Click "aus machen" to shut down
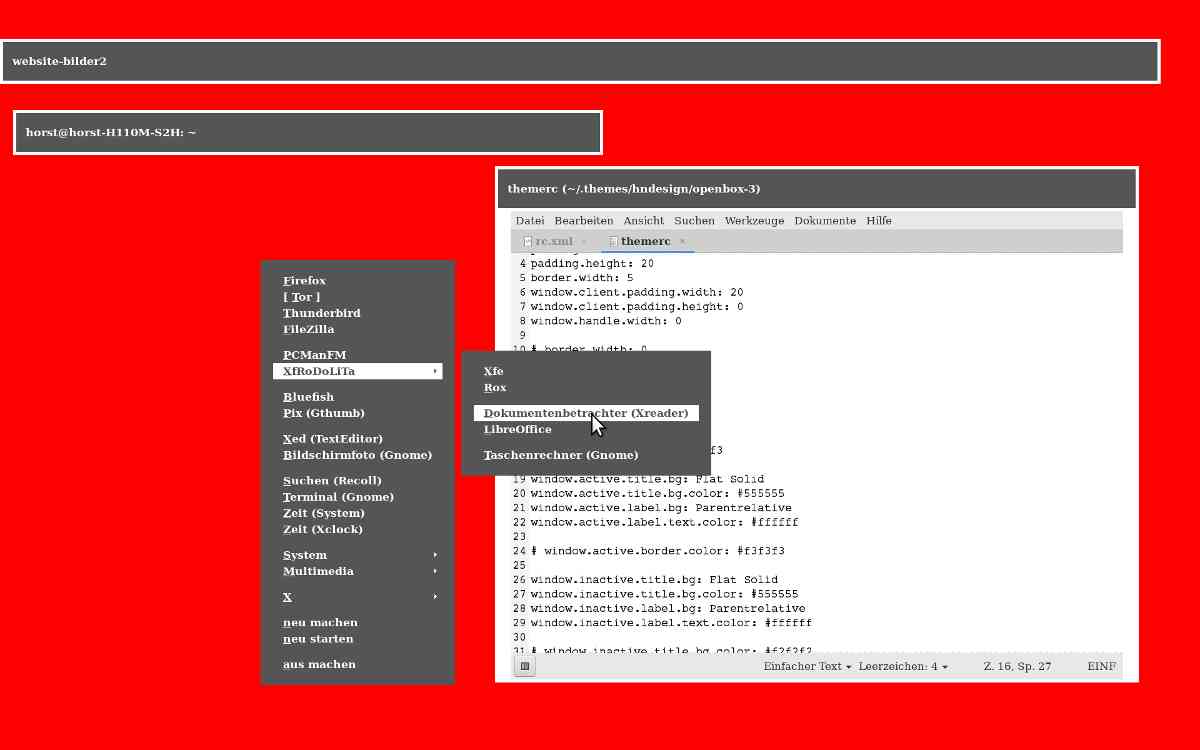Image resolution: width=1200 pixels, height=750 pixels. point(319,664)
